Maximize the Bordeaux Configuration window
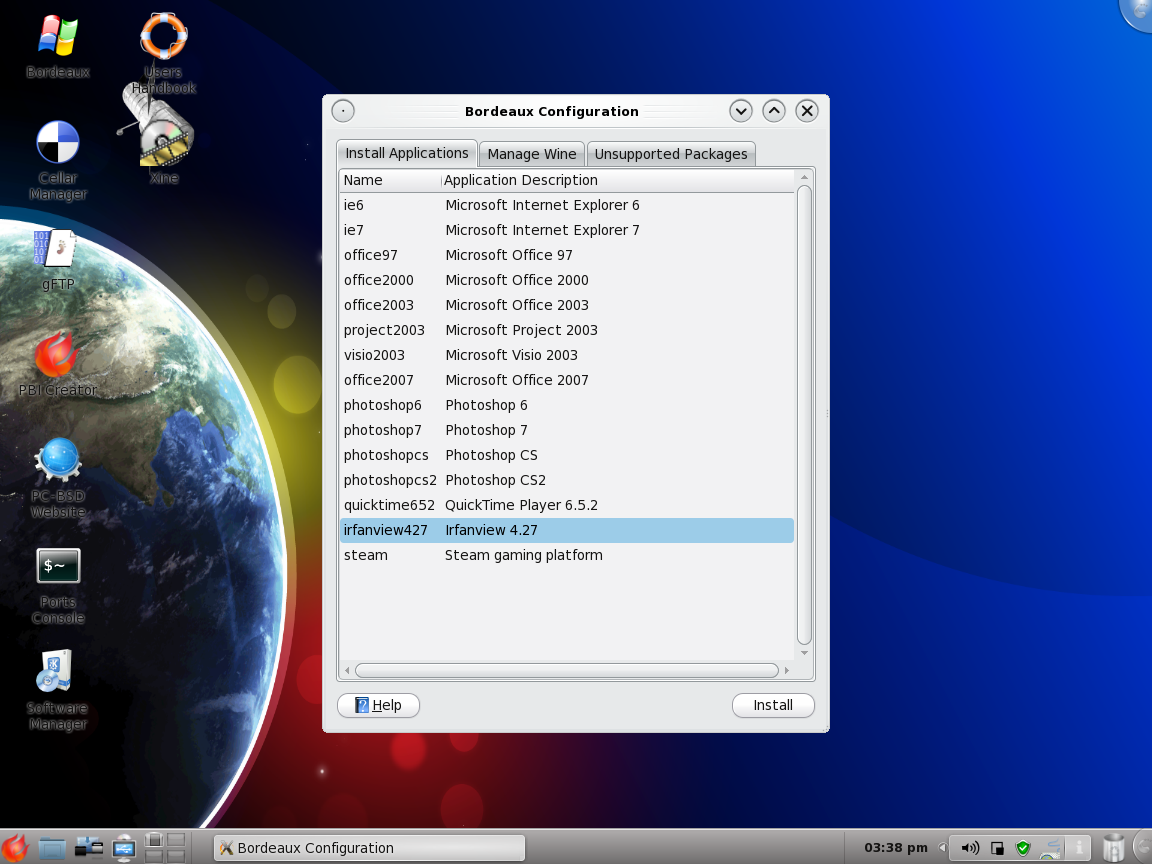This screenshot has height=864, width=1152. 774,111
